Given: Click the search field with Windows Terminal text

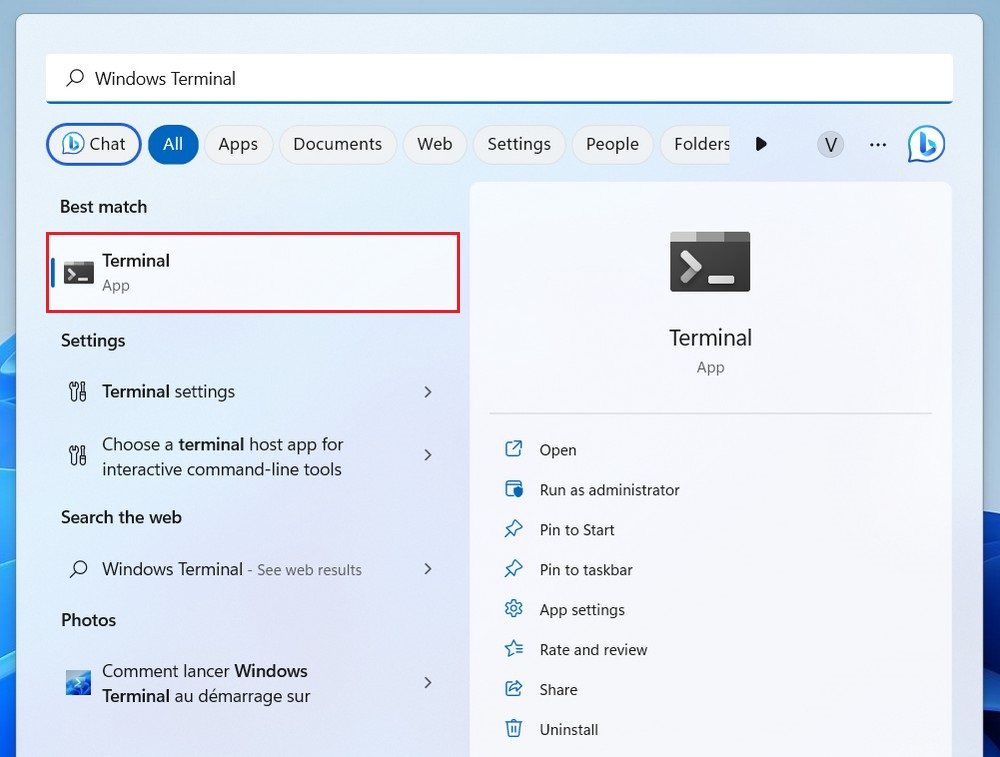Looking at the screenshot, I should pos(499,78).
